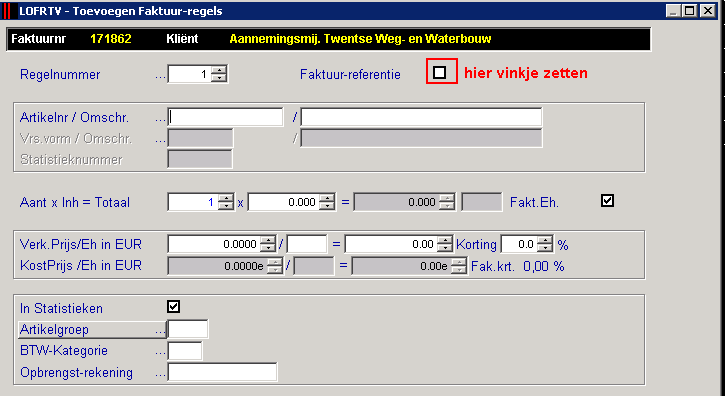Increase Verk.Prijs/Eh price spinner
Image resolution: width=725 pixels, height=396 pixels.
pos(268,240)
